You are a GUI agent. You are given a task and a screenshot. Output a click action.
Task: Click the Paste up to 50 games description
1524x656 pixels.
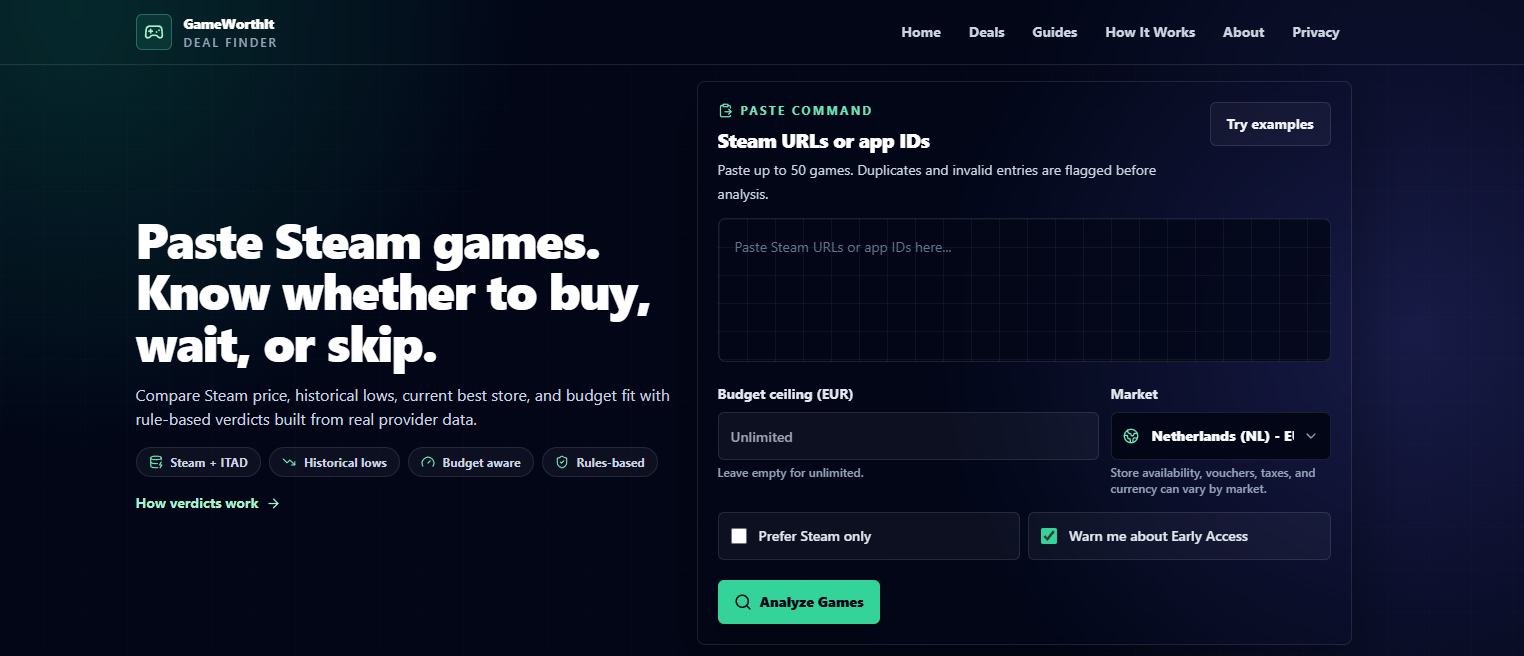point(937,182)
